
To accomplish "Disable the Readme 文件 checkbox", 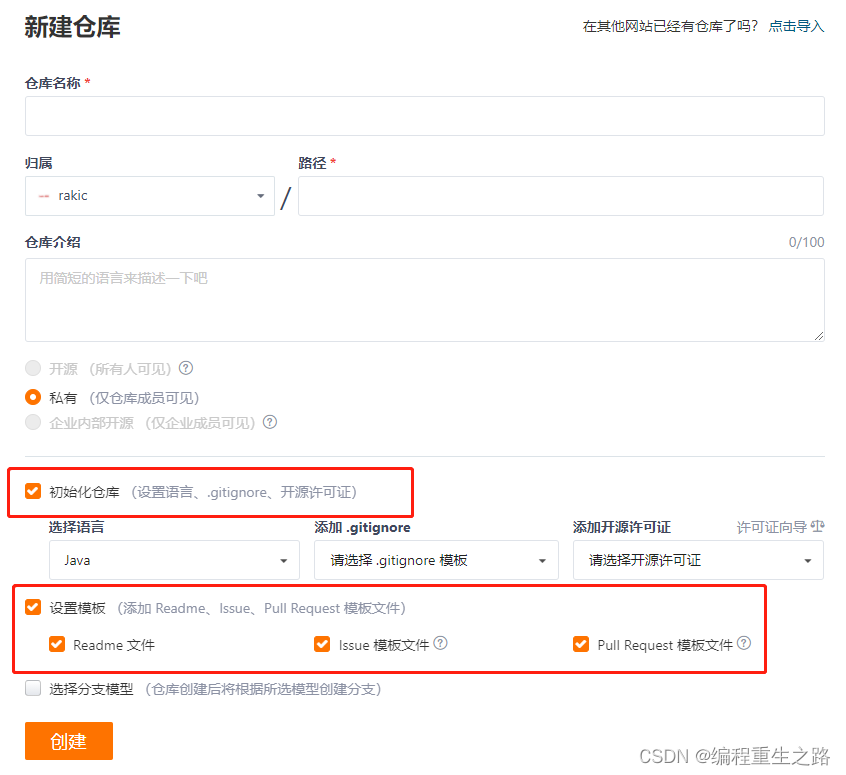I will [x=57, y=645].
